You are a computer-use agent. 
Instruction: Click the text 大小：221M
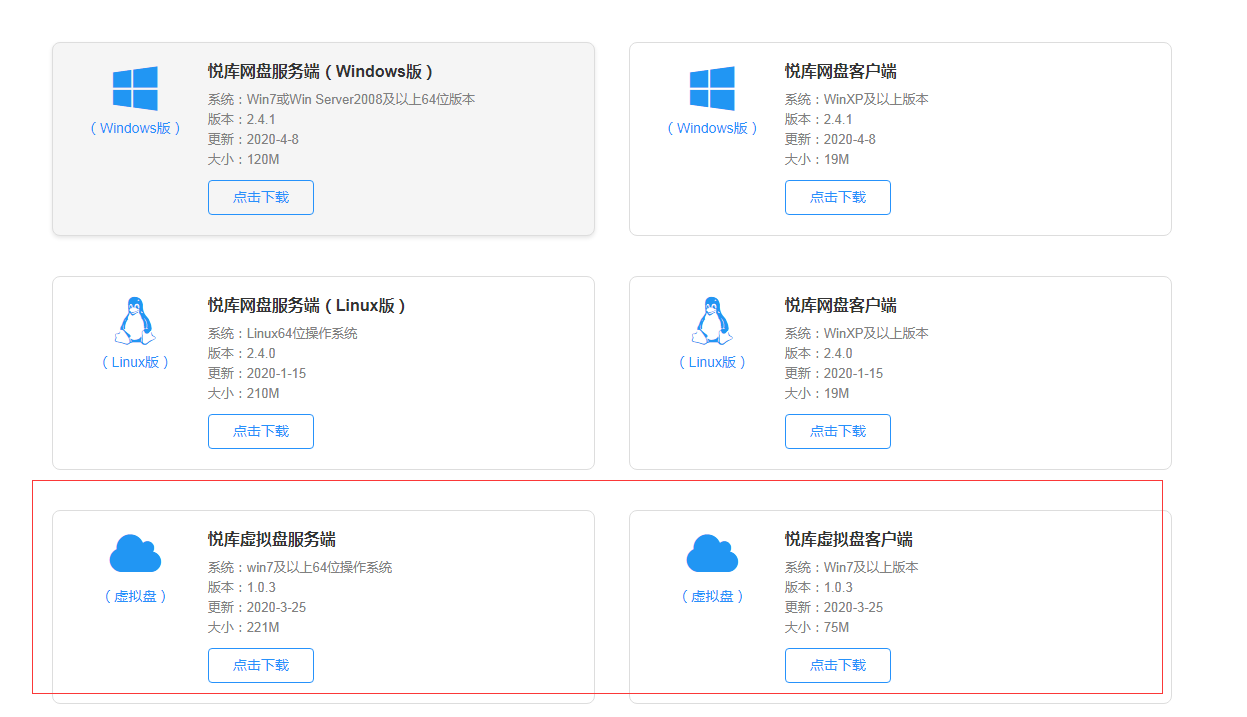tap(244, 627)
